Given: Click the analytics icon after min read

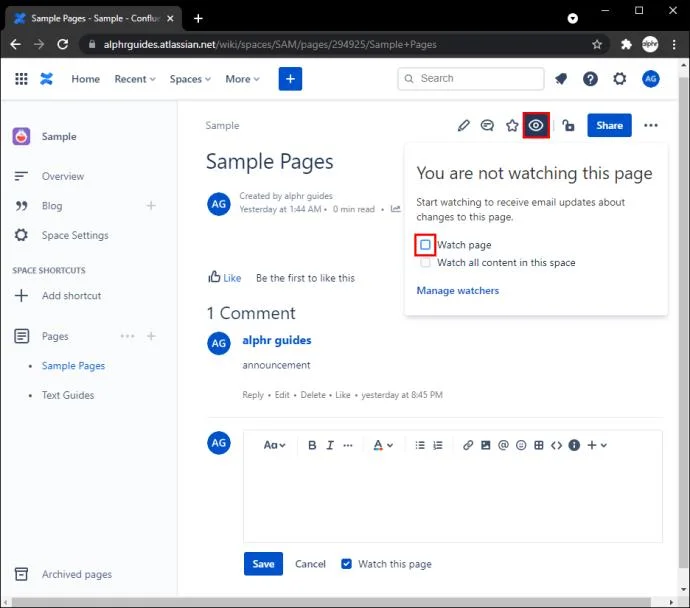Looking at the screenshot, I should (396, 209).
